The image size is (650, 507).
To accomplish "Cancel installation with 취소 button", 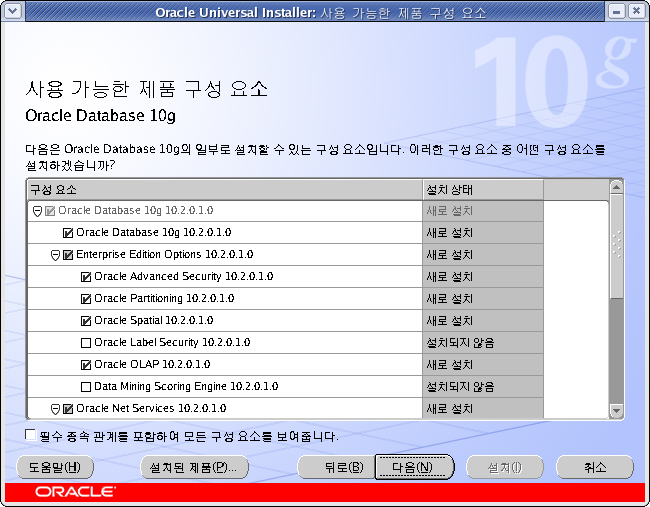I will (595, 468).
